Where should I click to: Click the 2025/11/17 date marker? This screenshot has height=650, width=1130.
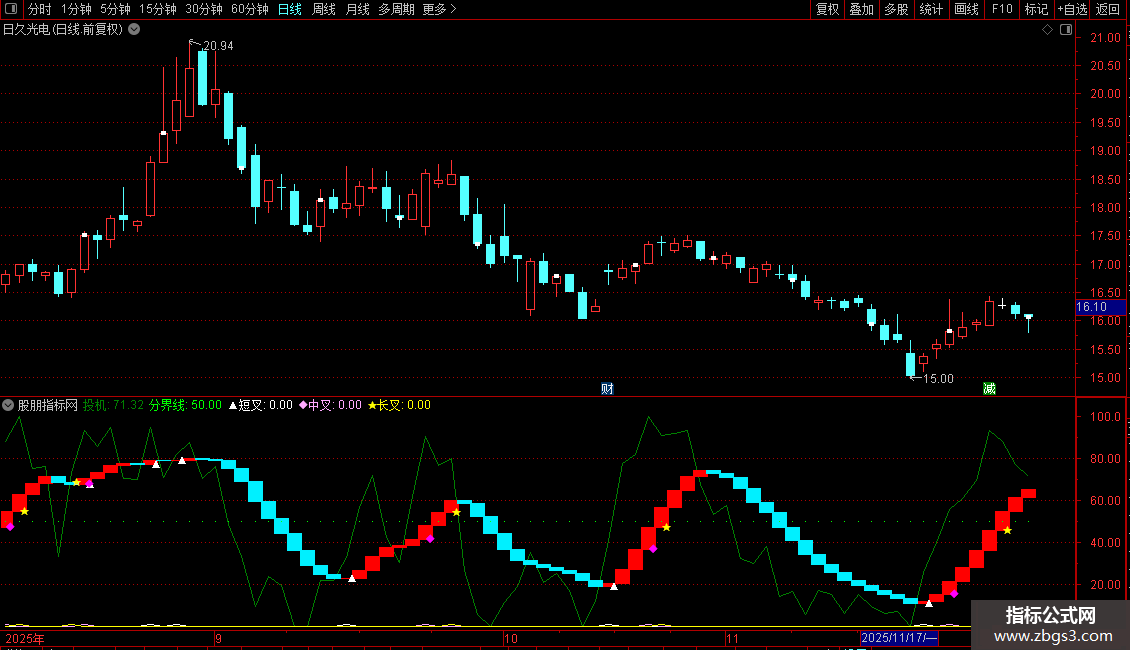coord(899,638)
